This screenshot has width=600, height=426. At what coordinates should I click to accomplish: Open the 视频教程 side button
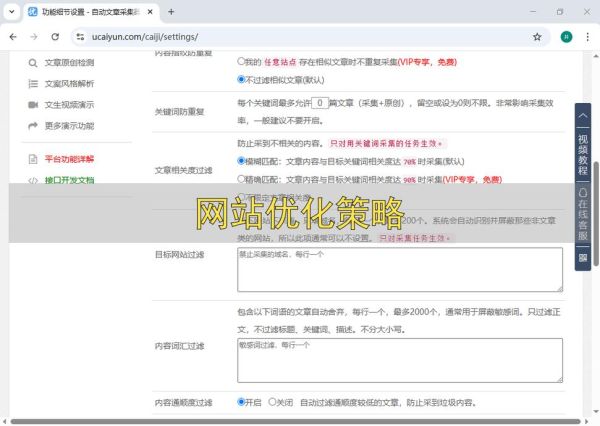coord(583,154)
